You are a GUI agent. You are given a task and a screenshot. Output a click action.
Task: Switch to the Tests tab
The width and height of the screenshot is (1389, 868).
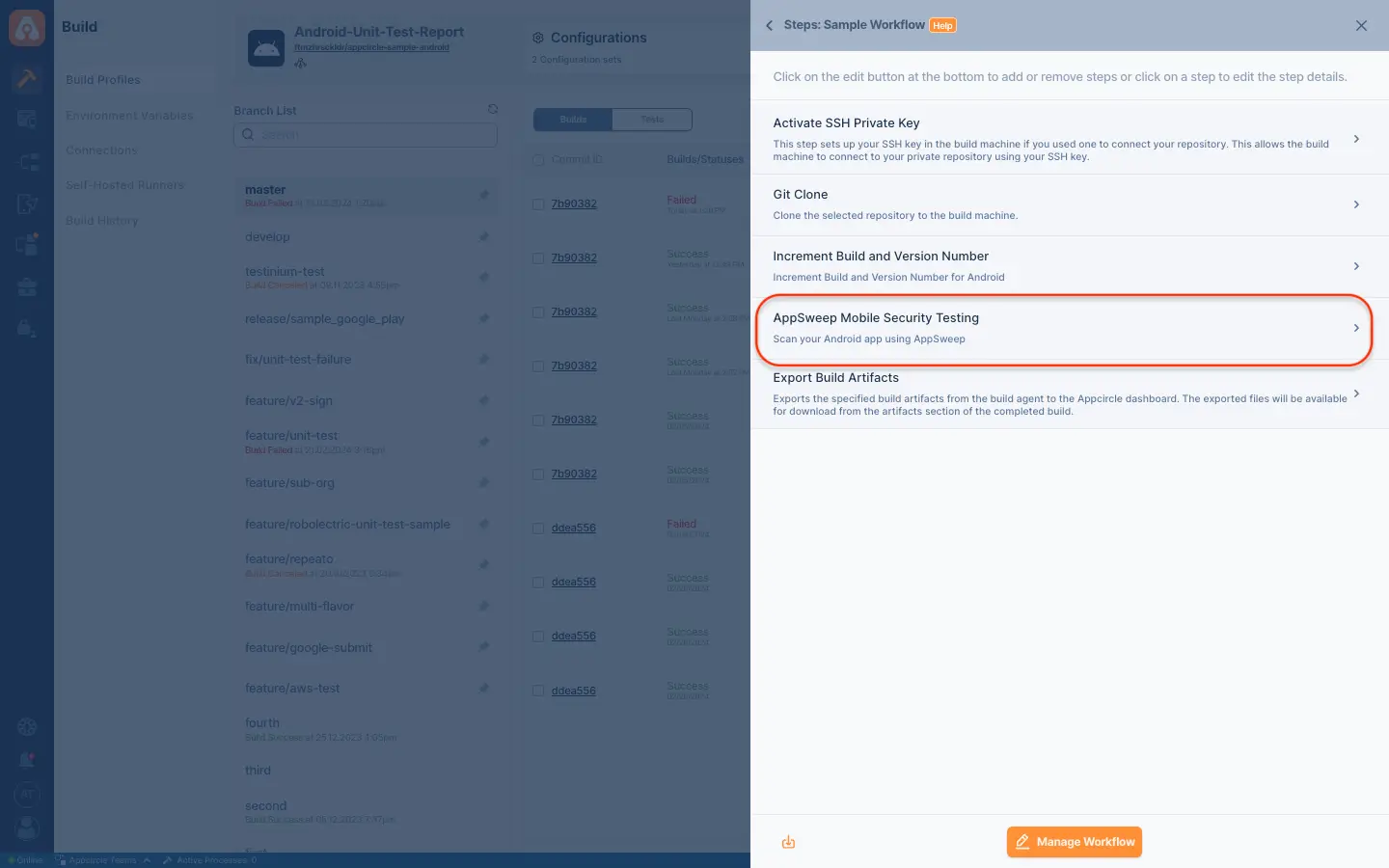coord(652,120)
